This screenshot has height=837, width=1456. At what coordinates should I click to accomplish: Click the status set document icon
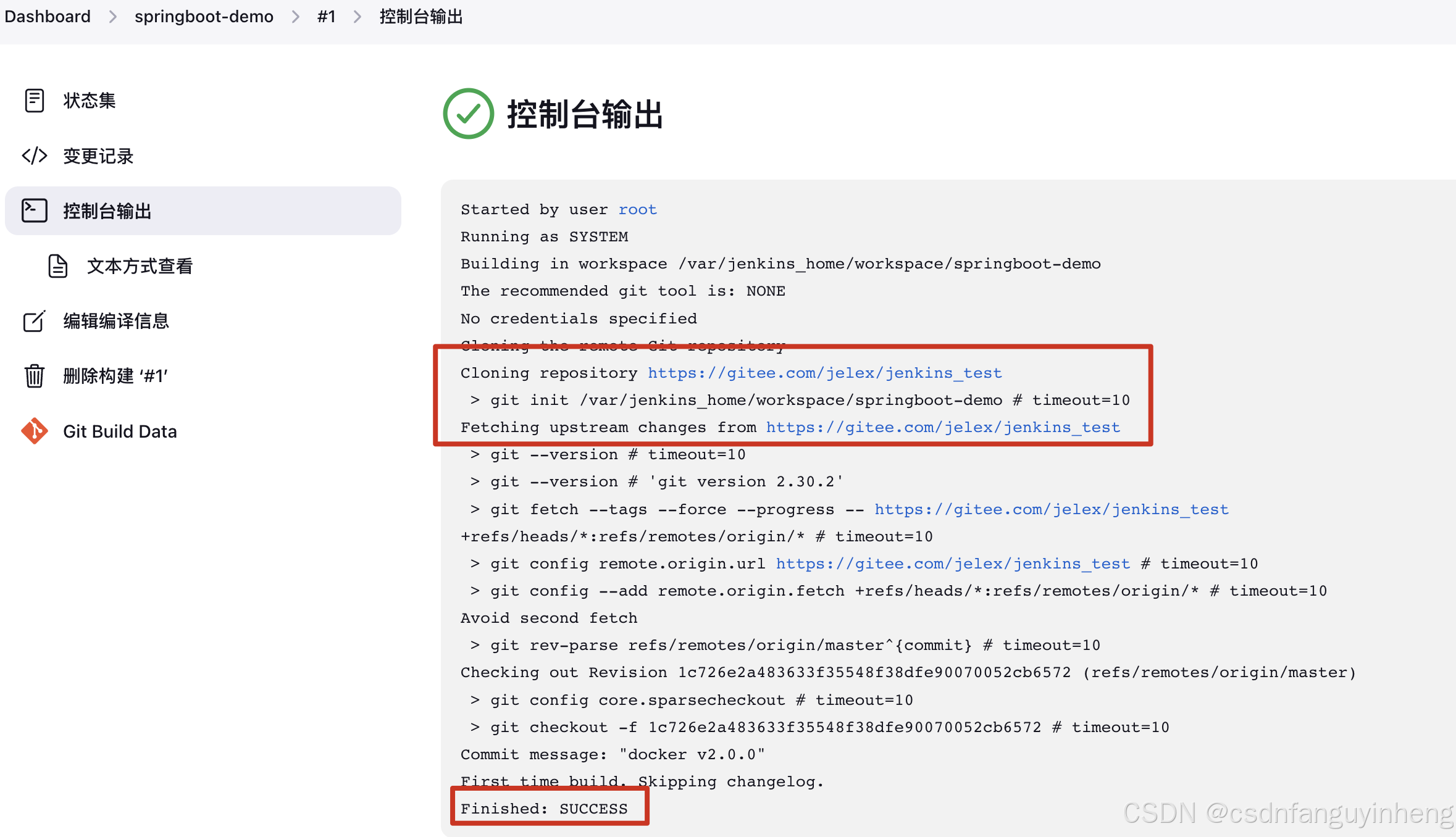[35, 101]
